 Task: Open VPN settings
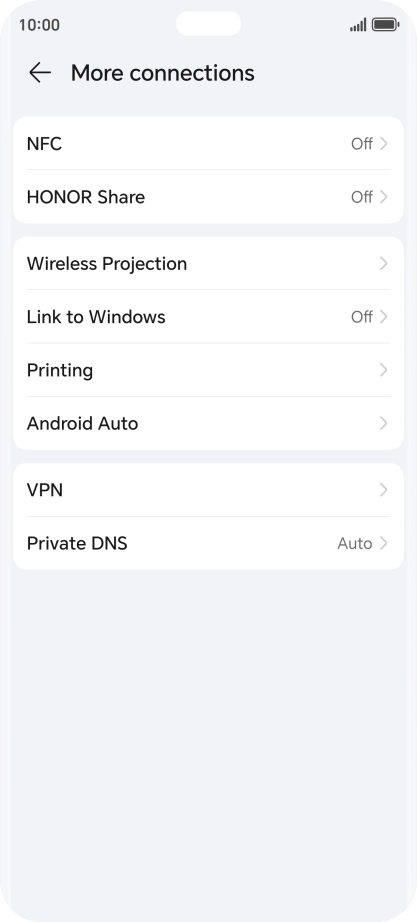pyautogui.click(x=208, y=490)
